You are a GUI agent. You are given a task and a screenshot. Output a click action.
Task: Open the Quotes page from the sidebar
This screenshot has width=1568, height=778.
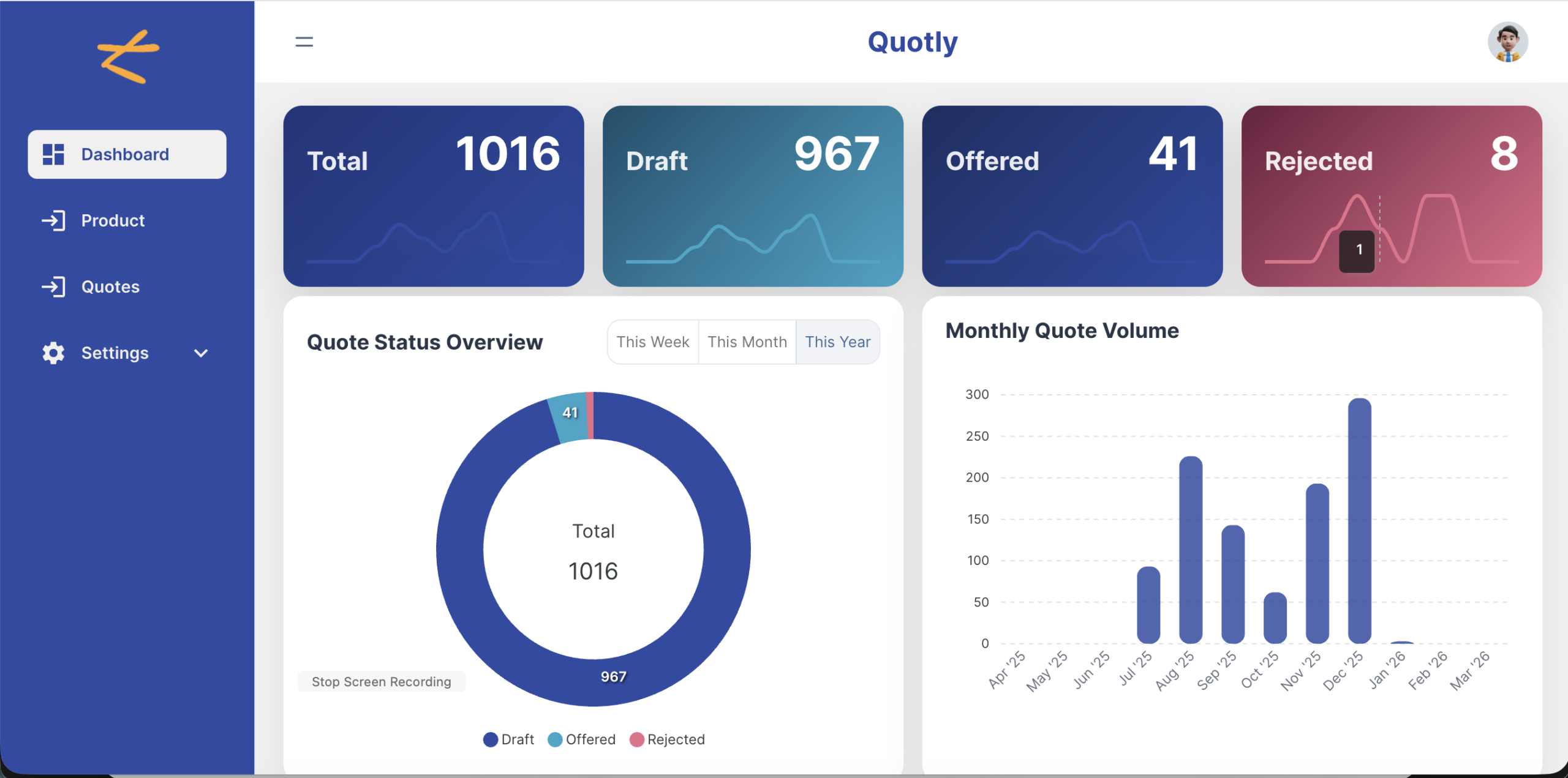(110, 286)
